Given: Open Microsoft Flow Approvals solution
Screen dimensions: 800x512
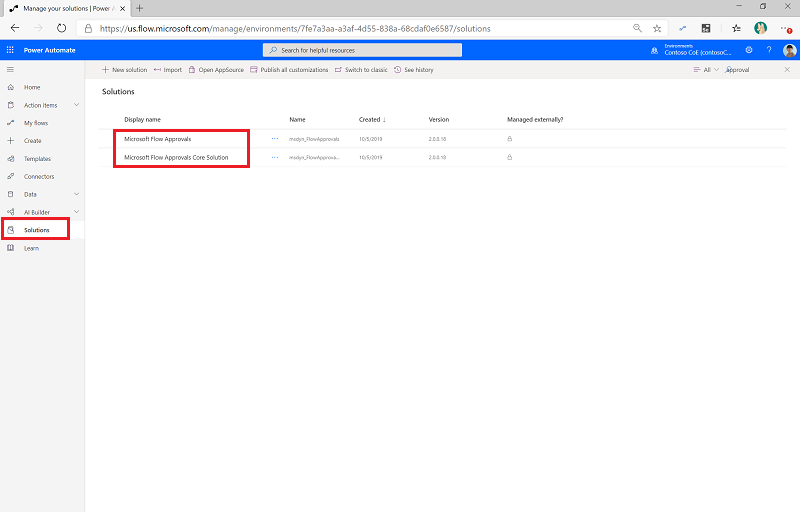Looking at the screenshot, I should click(158, 139).
